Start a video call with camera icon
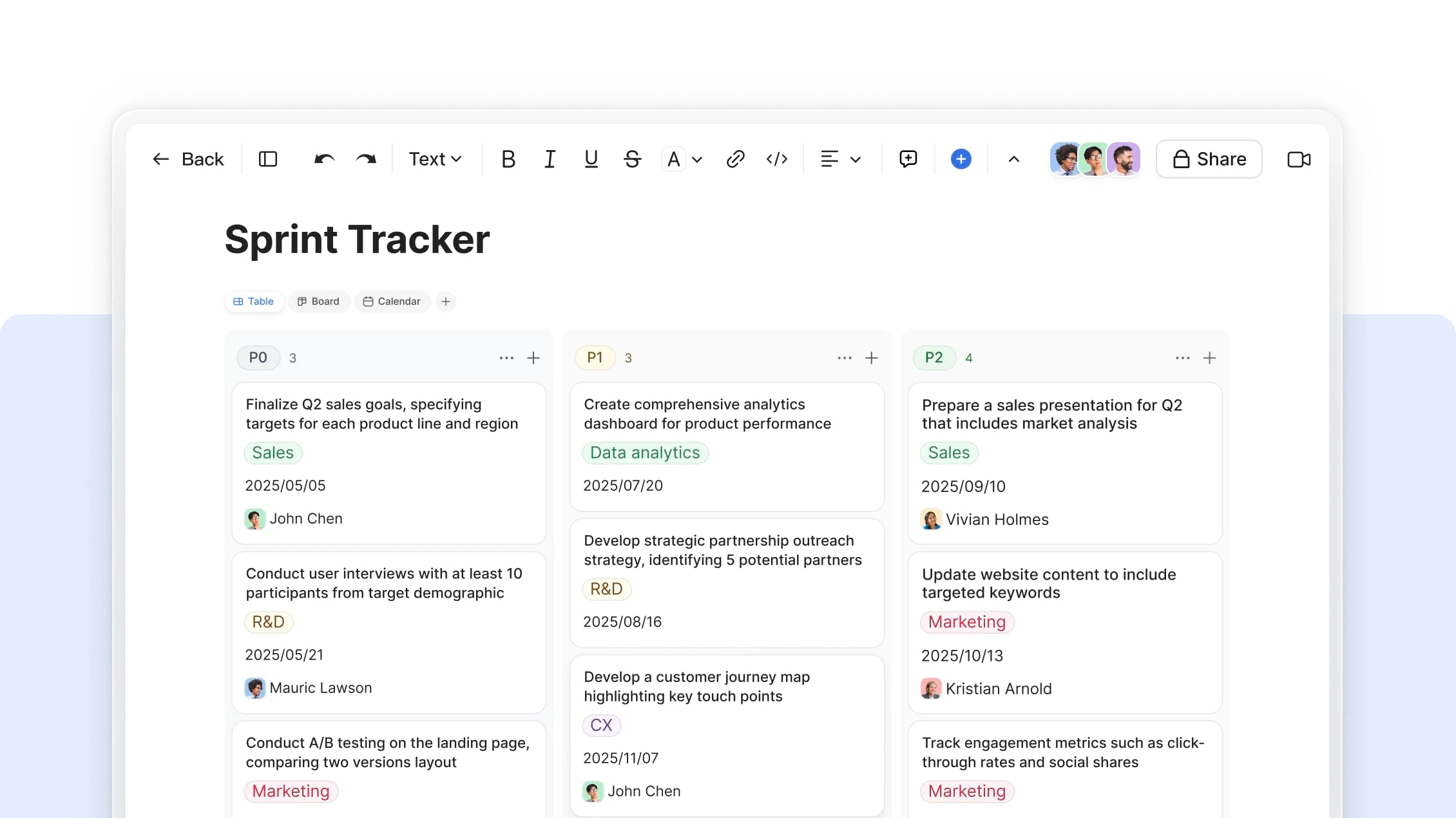This screenshot has height=818, width=1456. pyautogui.click(x=1299, y=159)
